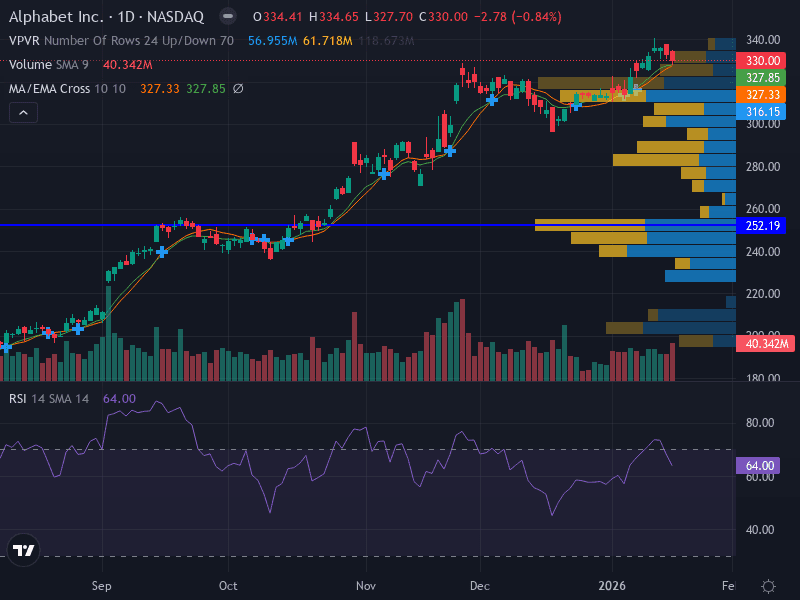Select the VPVR indicator legend
800x600 pixels.
tap(121, 41)
